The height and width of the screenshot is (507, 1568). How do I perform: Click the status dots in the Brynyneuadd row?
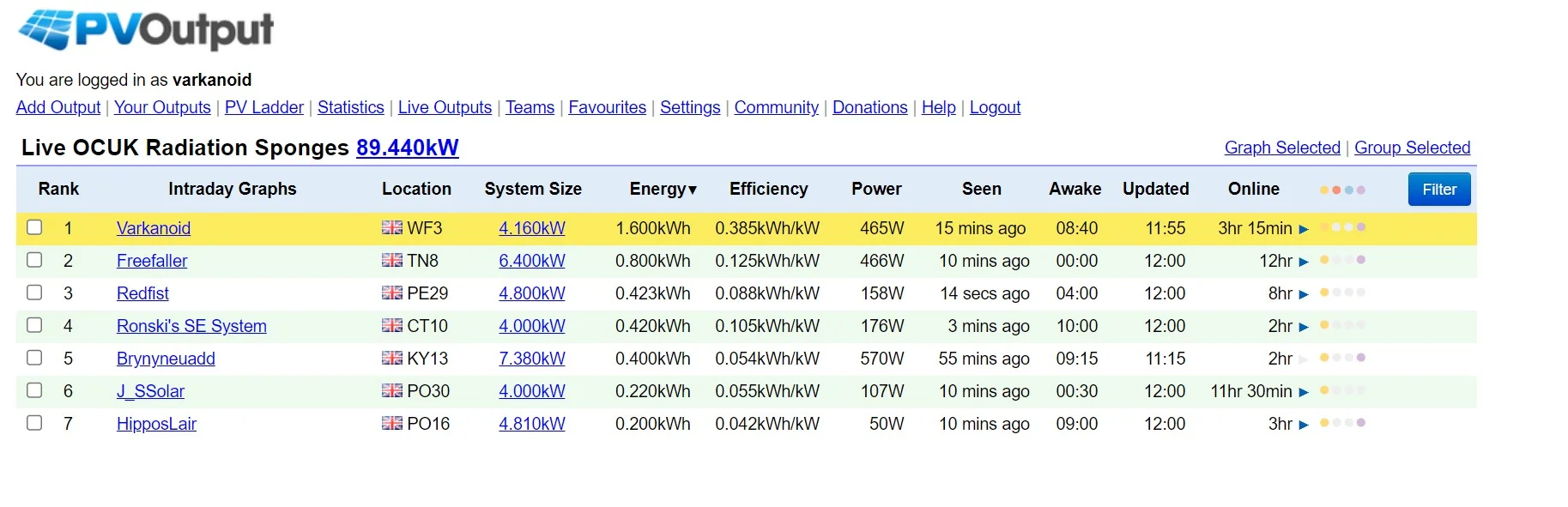(x=1342, y=358)
